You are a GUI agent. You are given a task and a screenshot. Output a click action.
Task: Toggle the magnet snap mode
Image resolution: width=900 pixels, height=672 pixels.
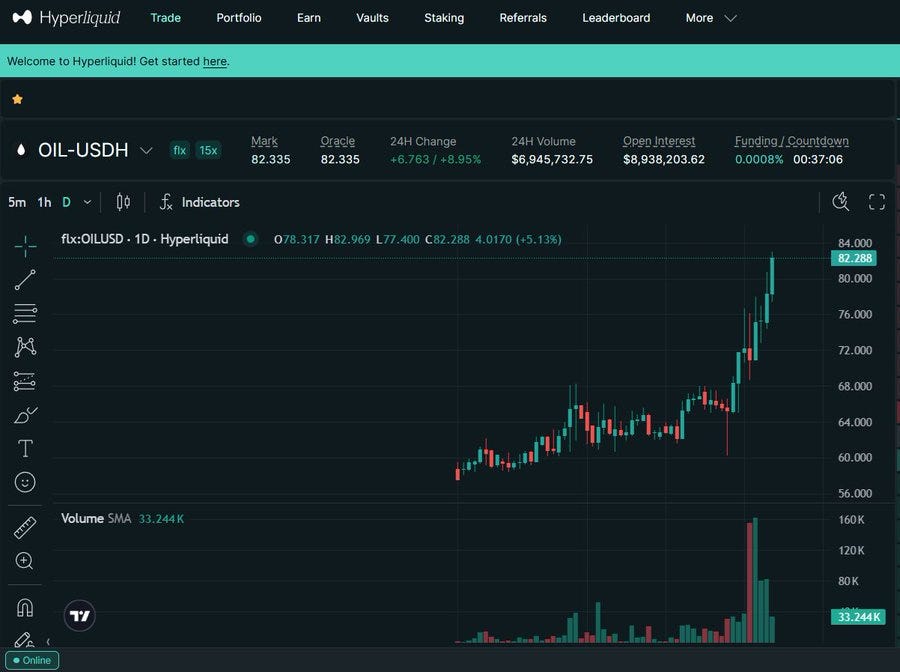25,607
